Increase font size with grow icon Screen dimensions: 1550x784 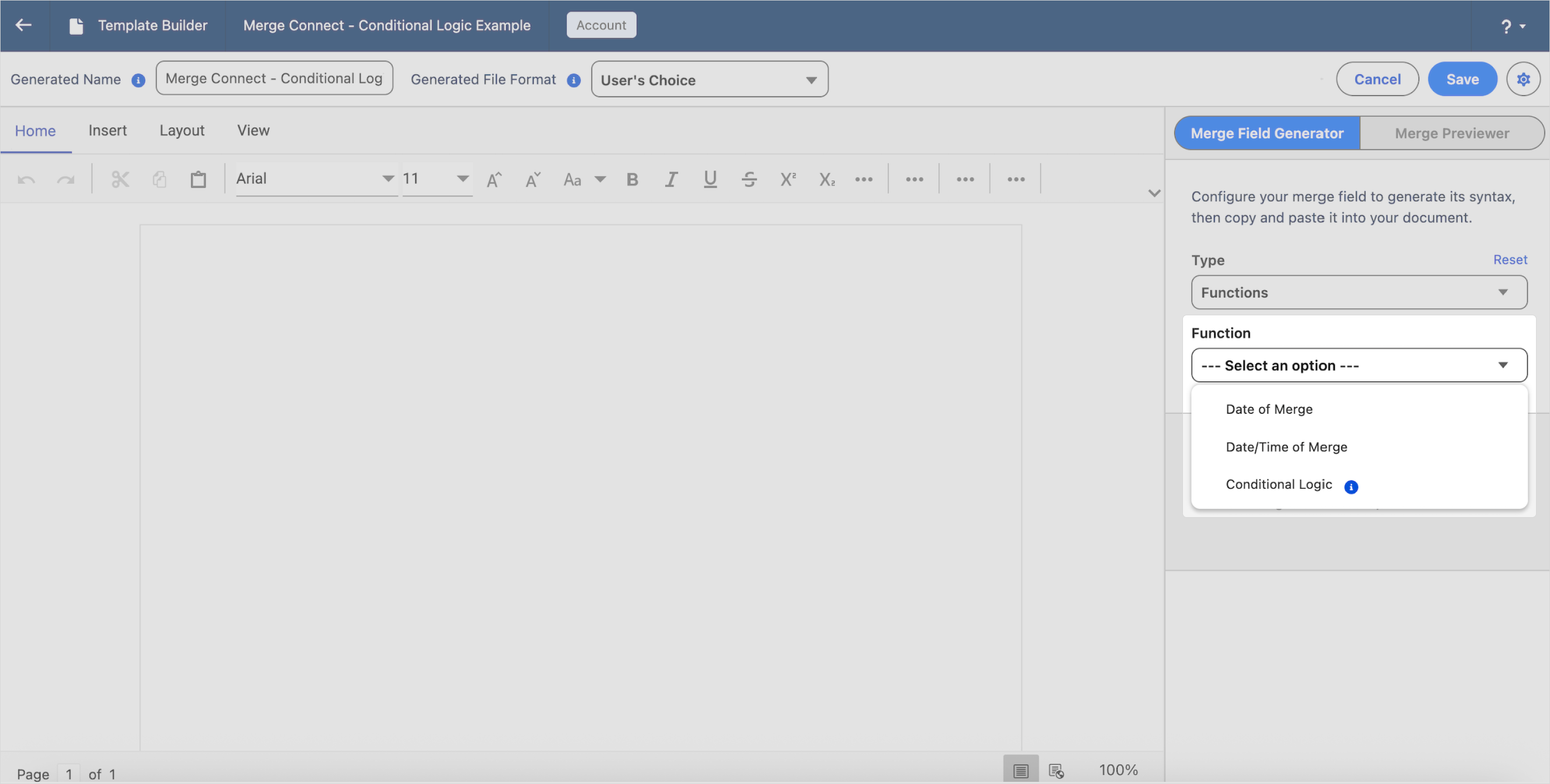pos(494,179)
